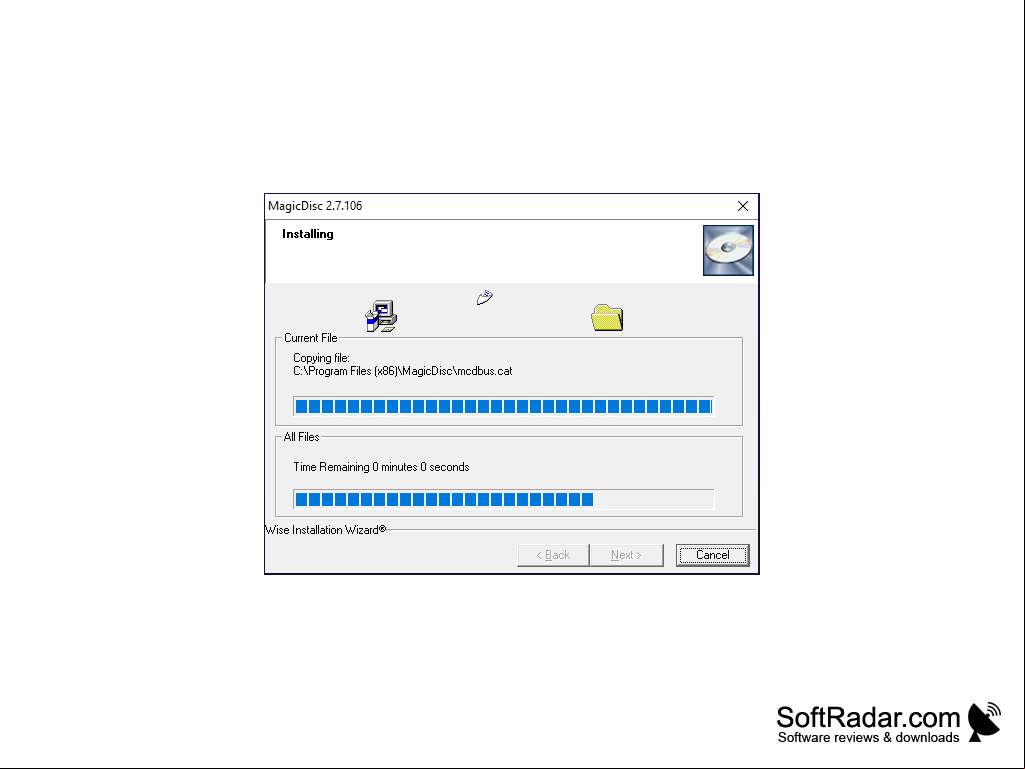Click the Copying file label
1025x769 pixels.
(322, 358)
